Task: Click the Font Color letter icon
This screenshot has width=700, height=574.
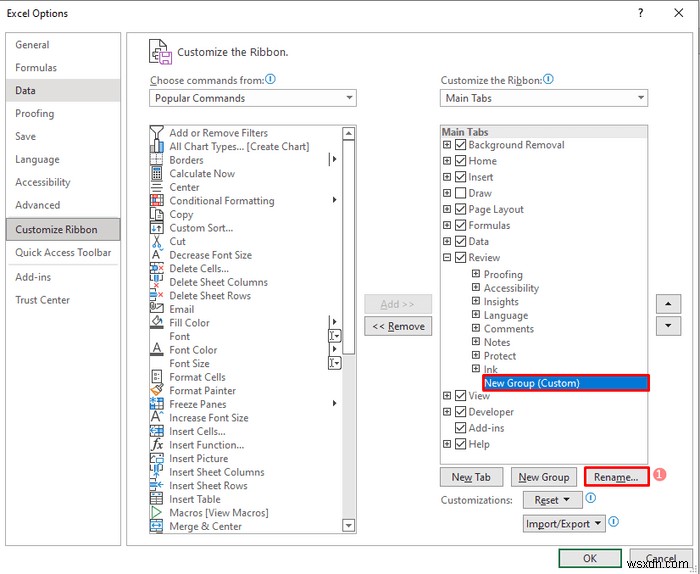Action: (x=156, y=349)
